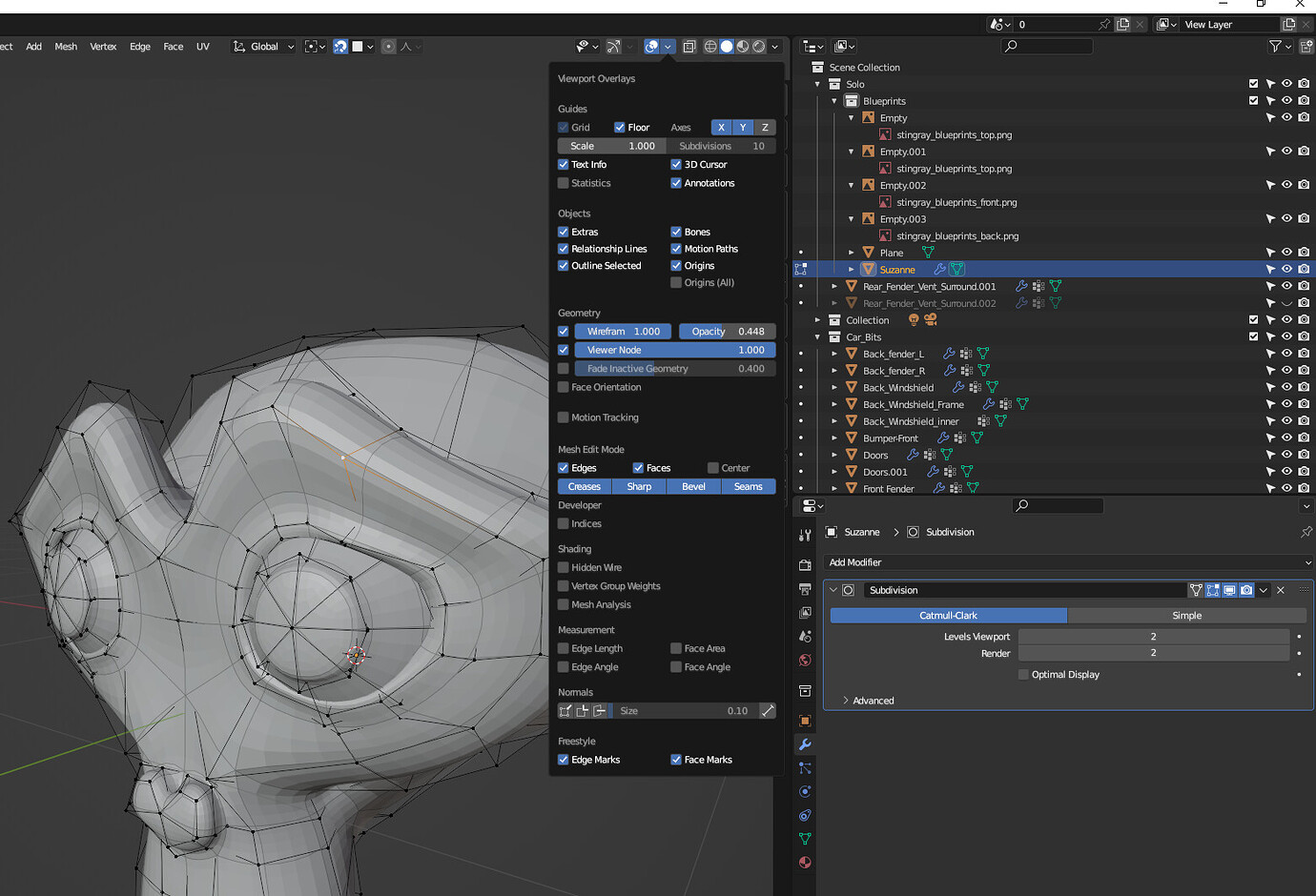
Task: Switch to wireframe viewport shading
Action: click(x=710, y=46)
